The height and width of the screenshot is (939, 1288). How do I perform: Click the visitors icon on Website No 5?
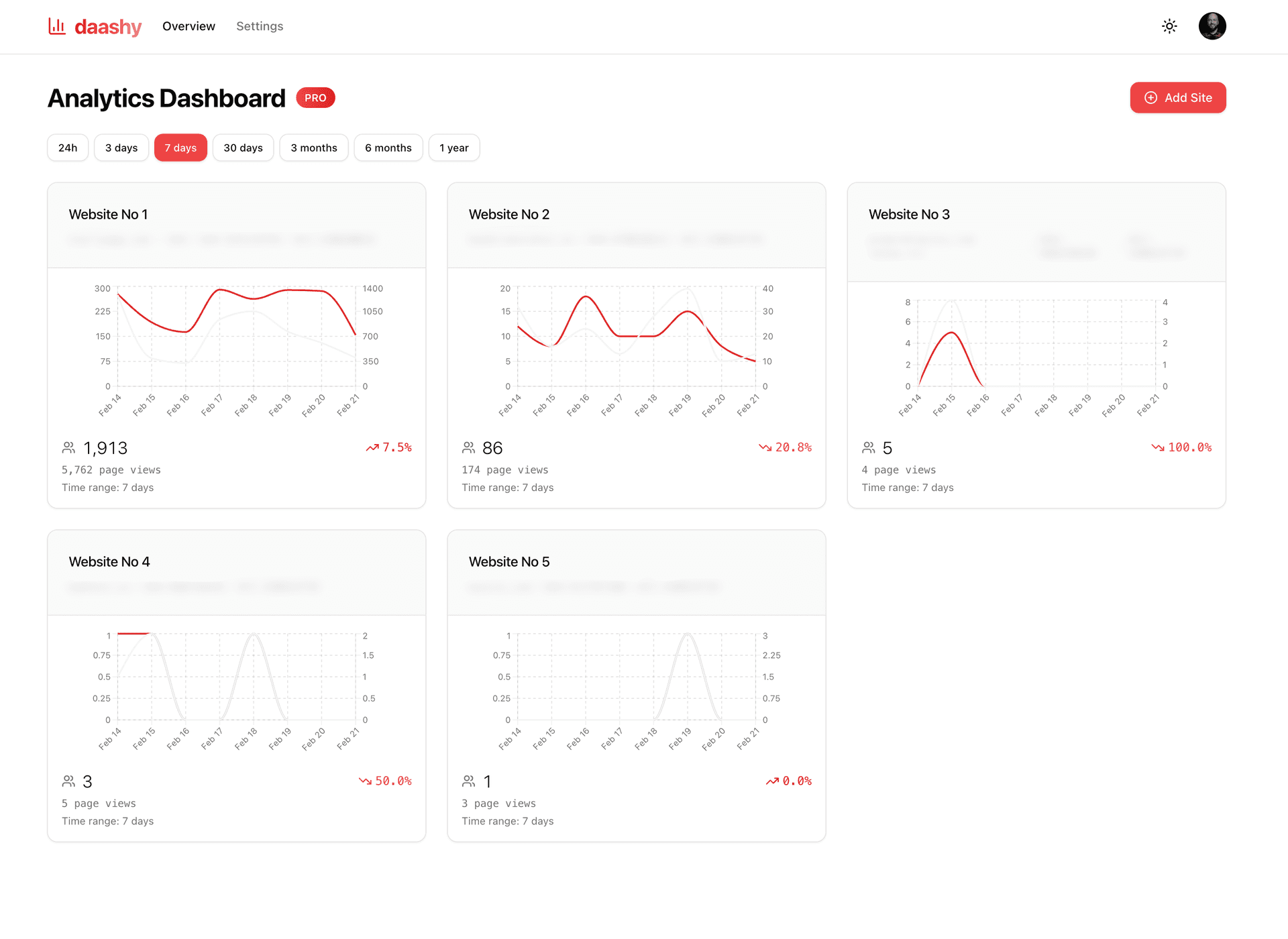[x=468, y=781]
